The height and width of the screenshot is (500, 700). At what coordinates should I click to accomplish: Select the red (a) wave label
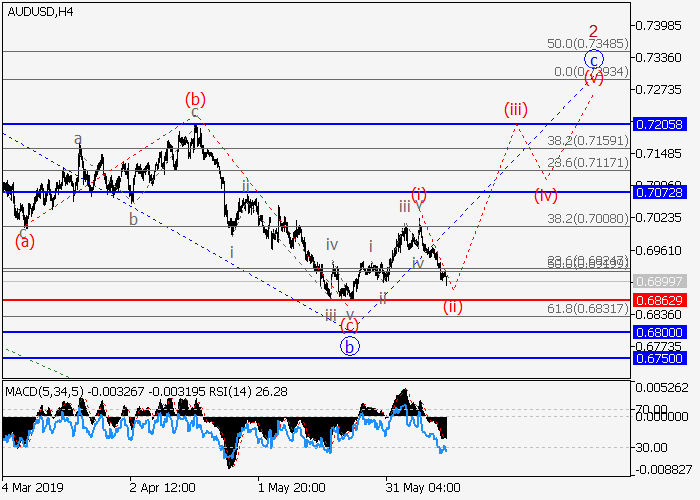point(23,240)
